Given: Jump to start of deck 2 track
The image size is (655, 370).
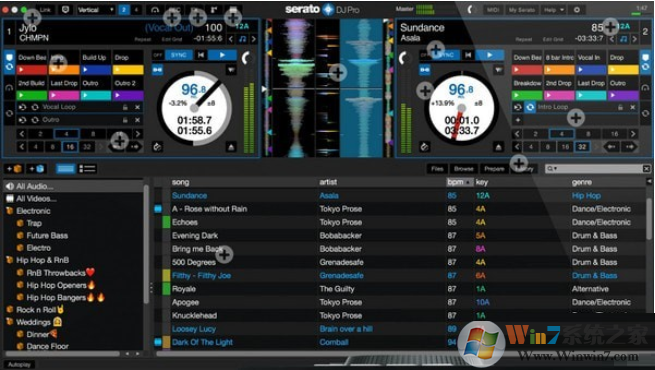Looking at the screenshot, I should click(468, 55).
